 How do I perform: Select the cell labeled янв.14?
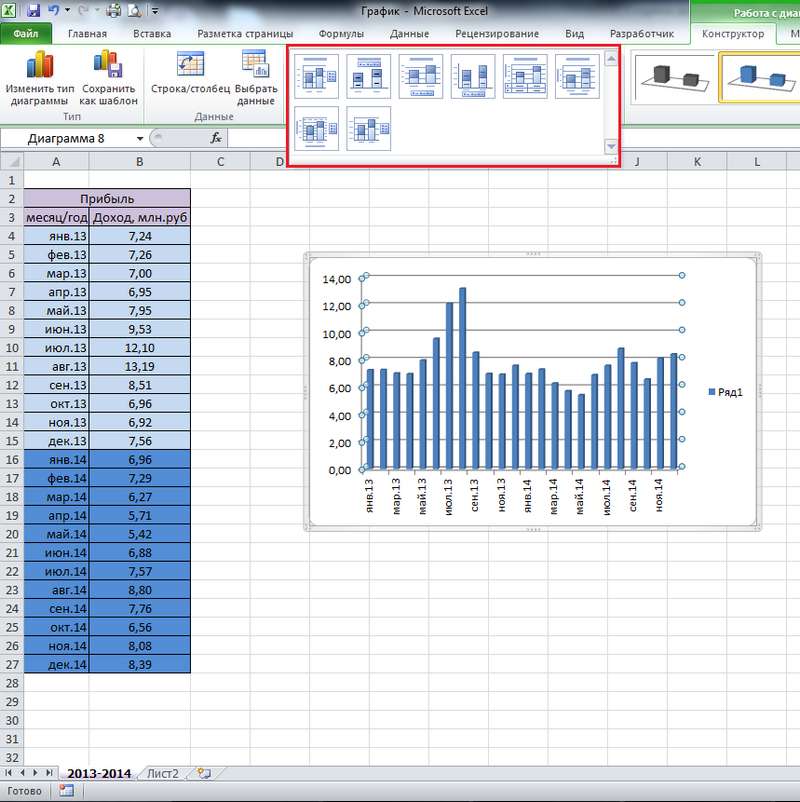[56, 459]
